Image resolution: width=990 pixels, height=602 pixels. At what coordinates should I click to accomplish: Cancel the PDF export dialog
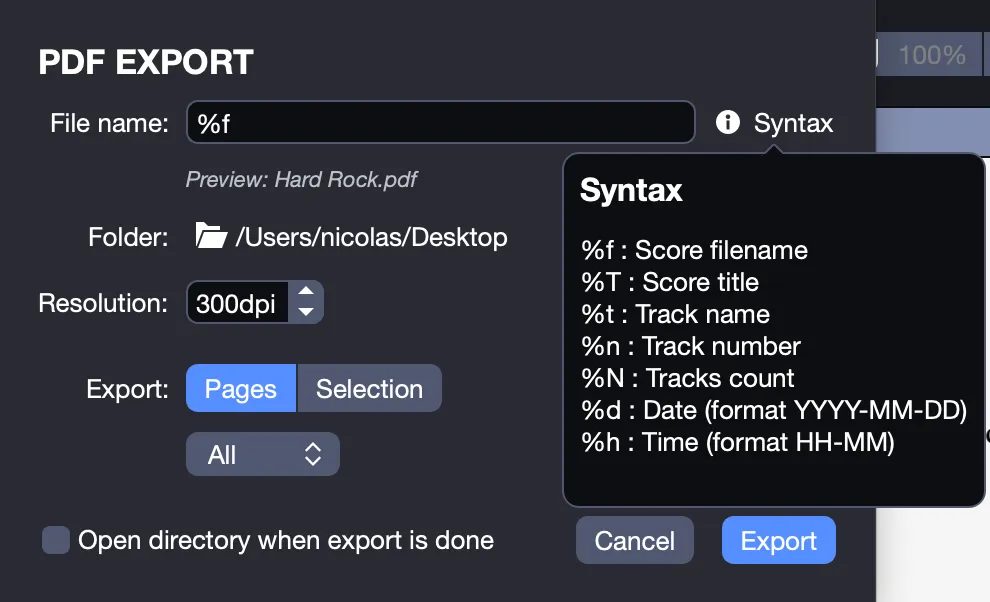click(x=635, y=541)
